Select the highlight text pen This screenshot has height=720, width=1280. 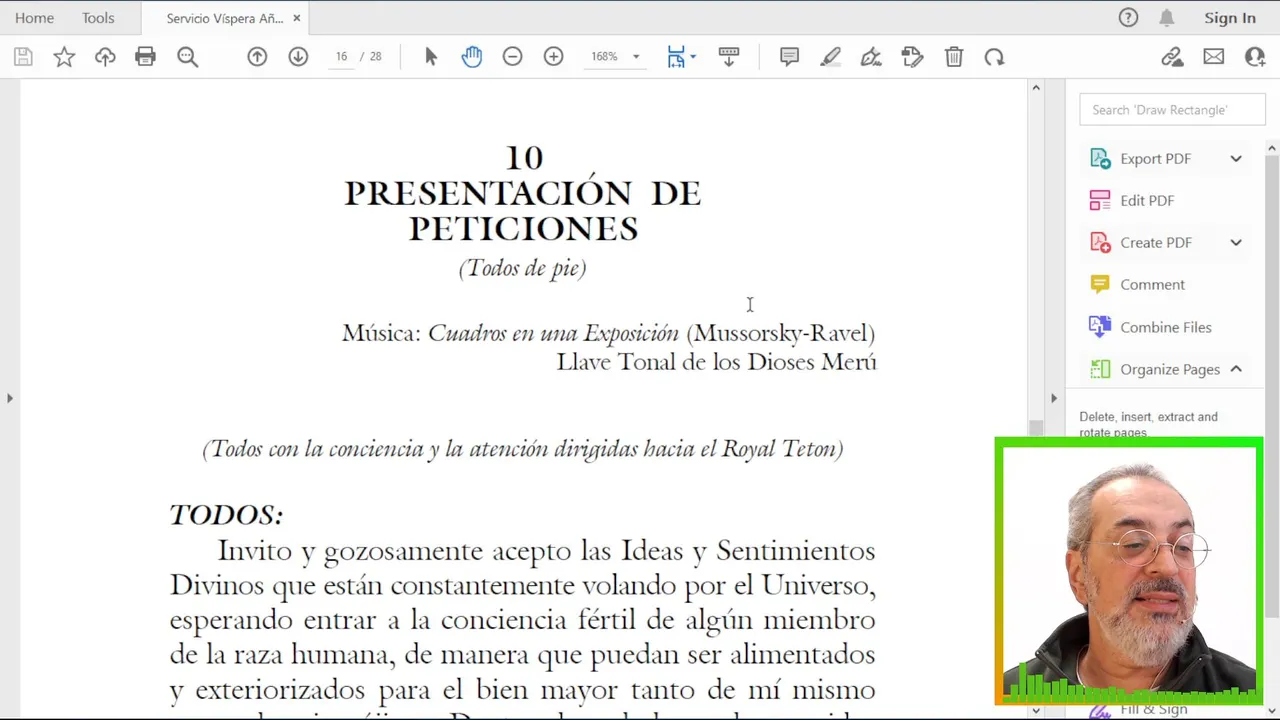point(831,57)
